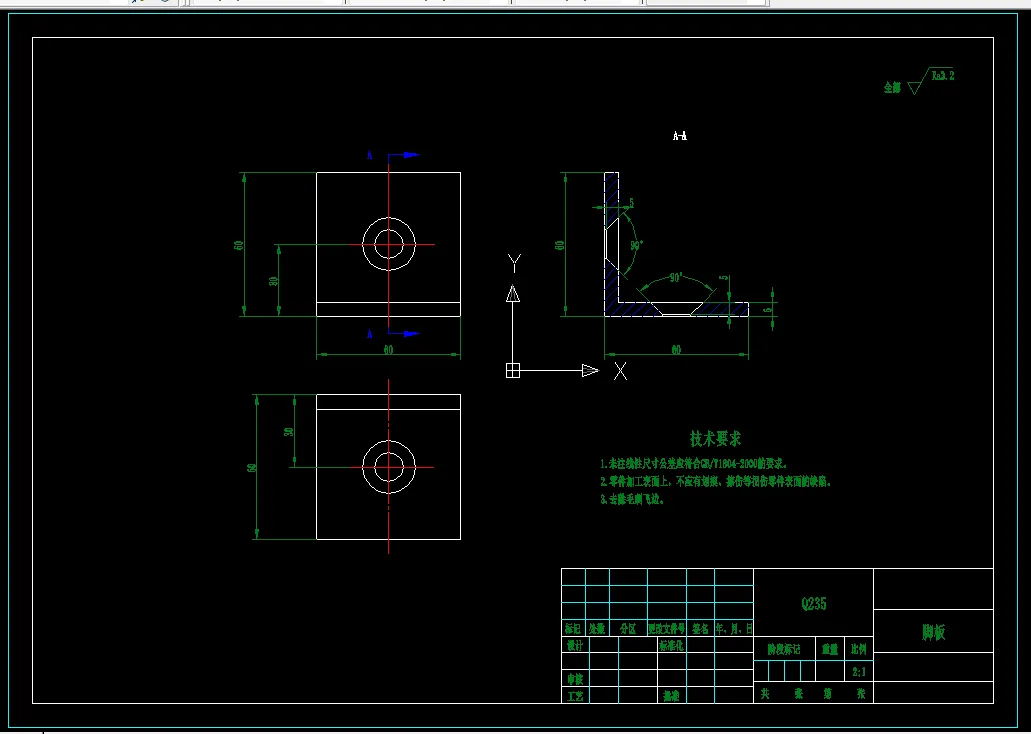Viewport: 1031px width, 734px height.
Task: Select the 比例 title block cell
Action: (x=859, y=650)
